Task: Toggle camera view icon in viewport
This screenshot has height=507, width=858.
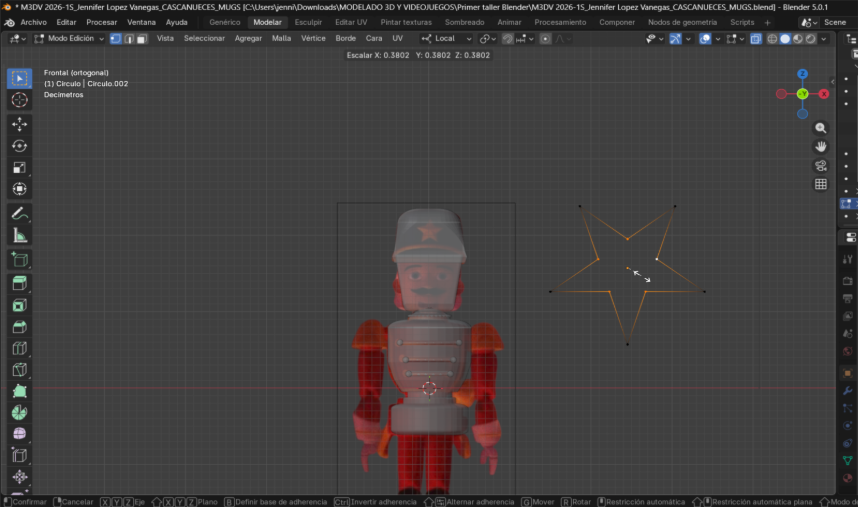Action: point(821,166)
